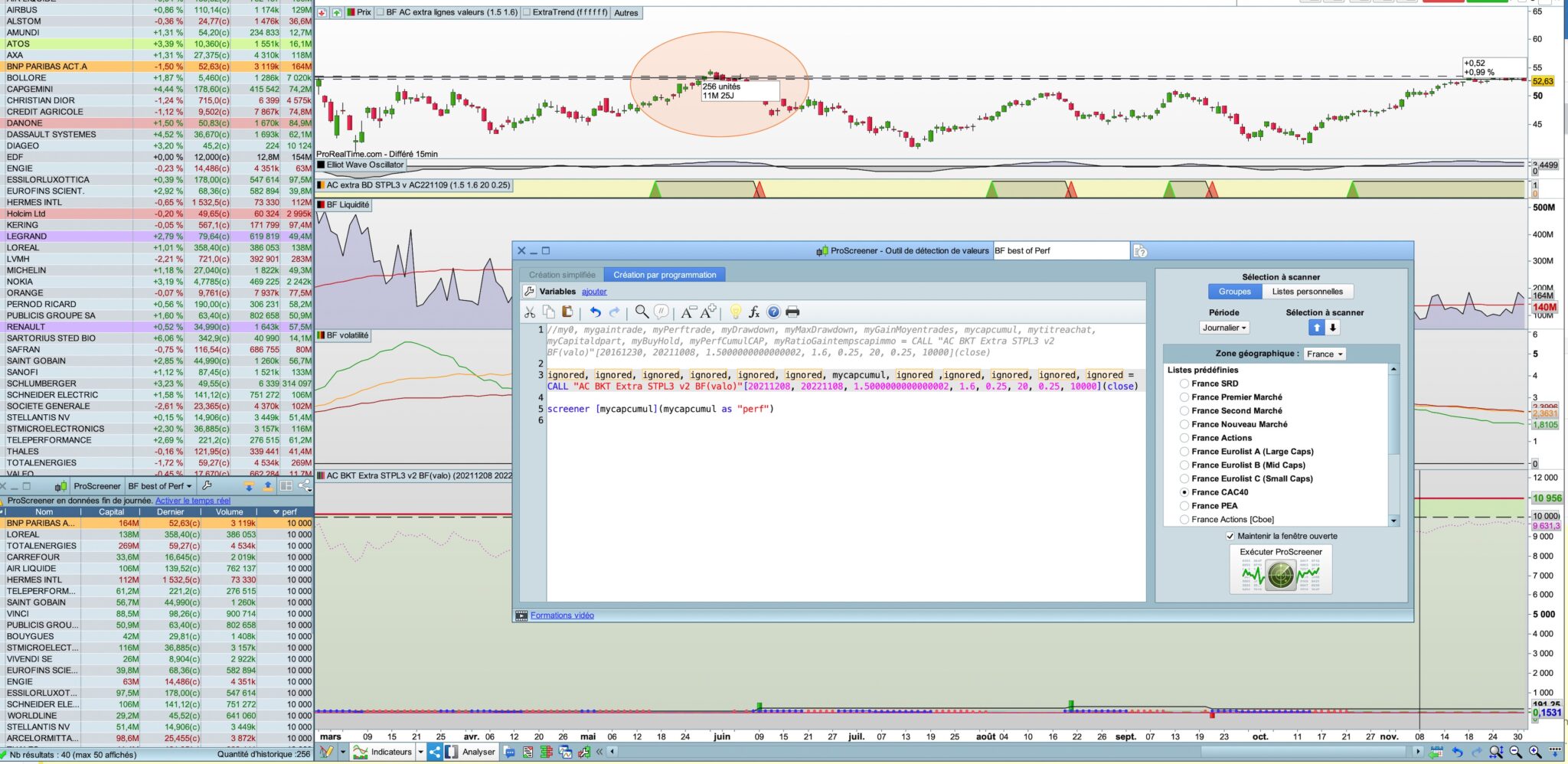Click the share icon in the results panel
Image resolution: width=1568 pixels, height=764 pixels.
(305, 486)
